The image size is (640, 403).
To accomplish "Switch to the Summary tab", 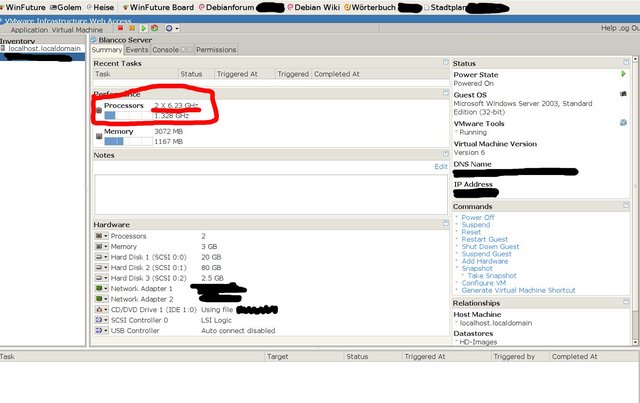I will (107, 50).
